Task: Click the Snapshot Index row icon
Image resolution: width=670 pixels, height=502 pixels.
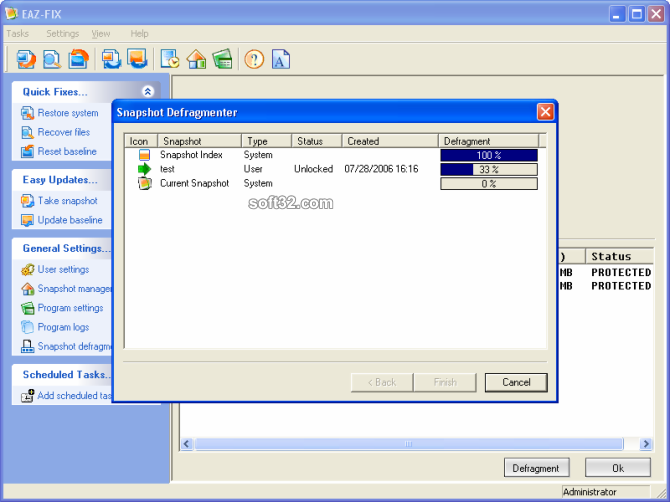Action: tap(144, 155)
